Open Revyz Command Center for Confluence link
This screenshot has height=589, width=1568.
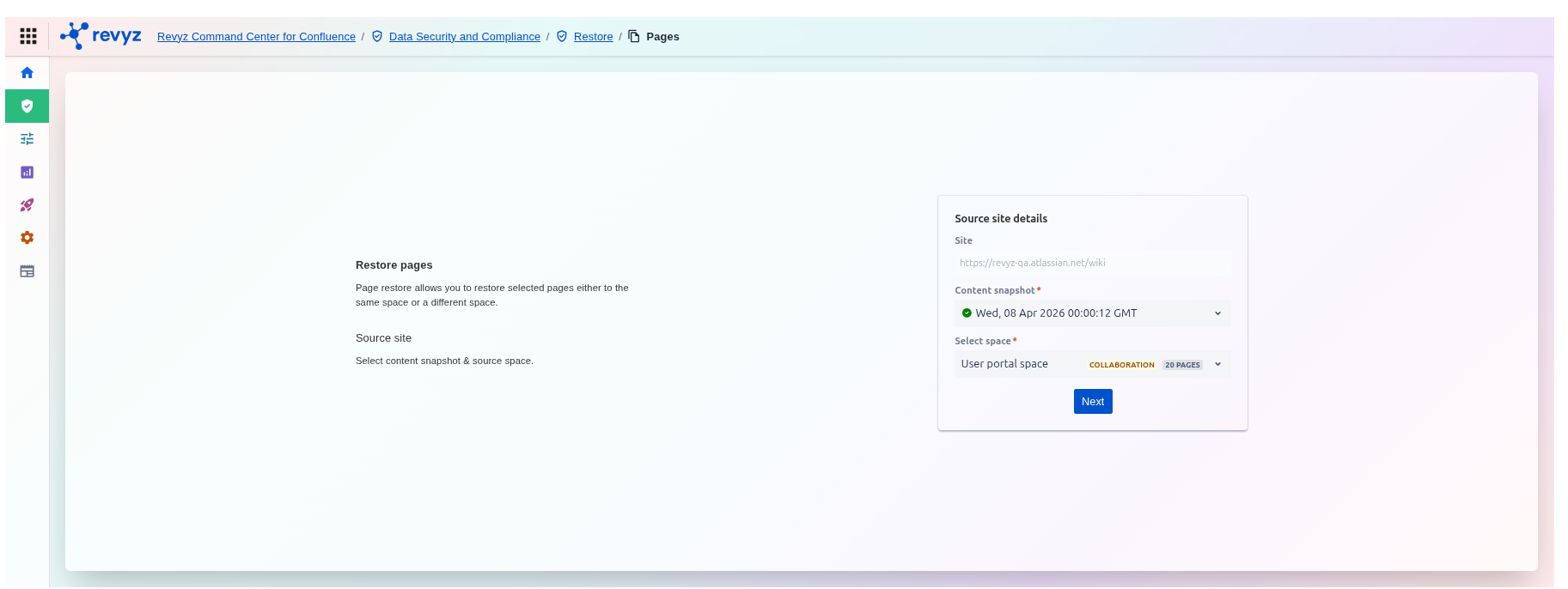pos(256,37)
